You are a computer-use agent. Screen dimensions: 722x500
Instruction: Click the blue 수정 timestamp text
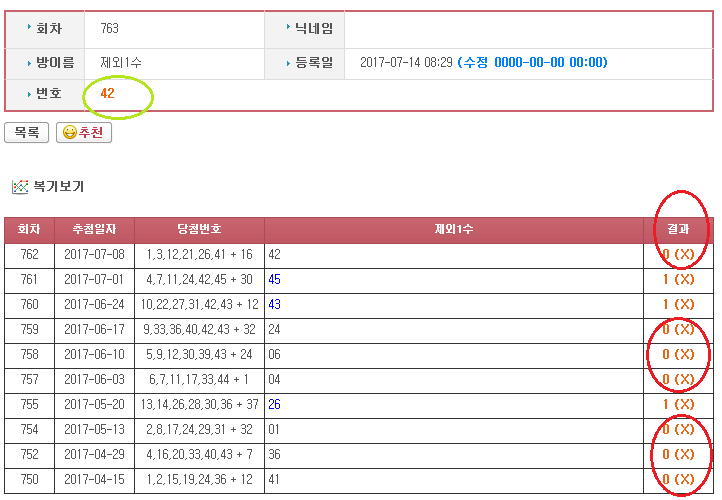(532, 63)
